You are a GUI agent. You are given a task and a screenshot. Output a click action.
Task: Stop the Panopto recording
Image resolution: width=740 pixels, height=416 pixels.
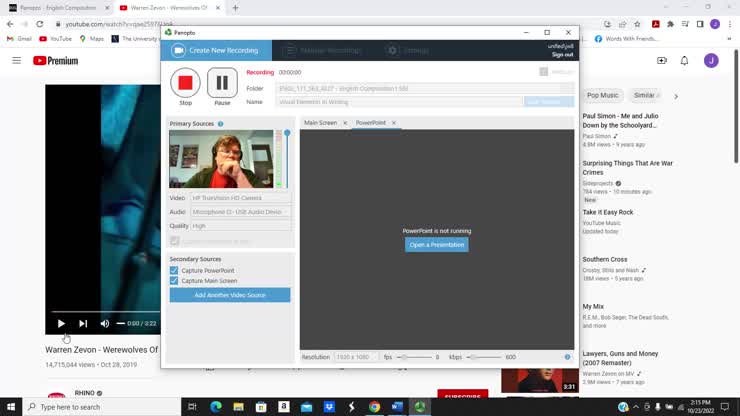185,83
